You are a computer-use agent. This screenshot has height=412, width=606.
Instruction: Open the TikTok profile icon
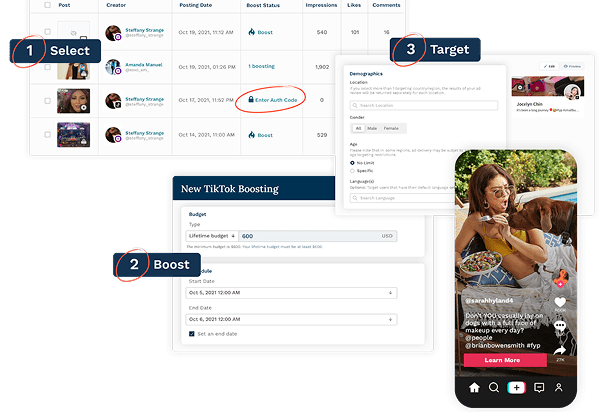(560, 387)
